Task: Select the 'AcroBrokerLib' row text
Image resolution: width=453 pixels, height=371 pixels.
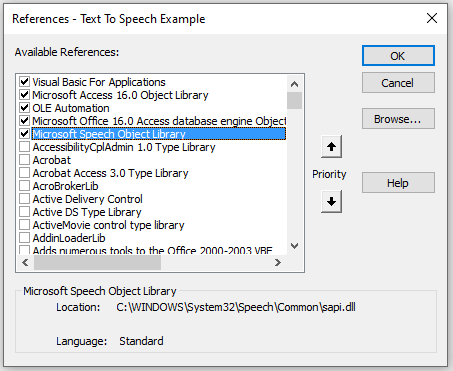Action: [65, 186]
